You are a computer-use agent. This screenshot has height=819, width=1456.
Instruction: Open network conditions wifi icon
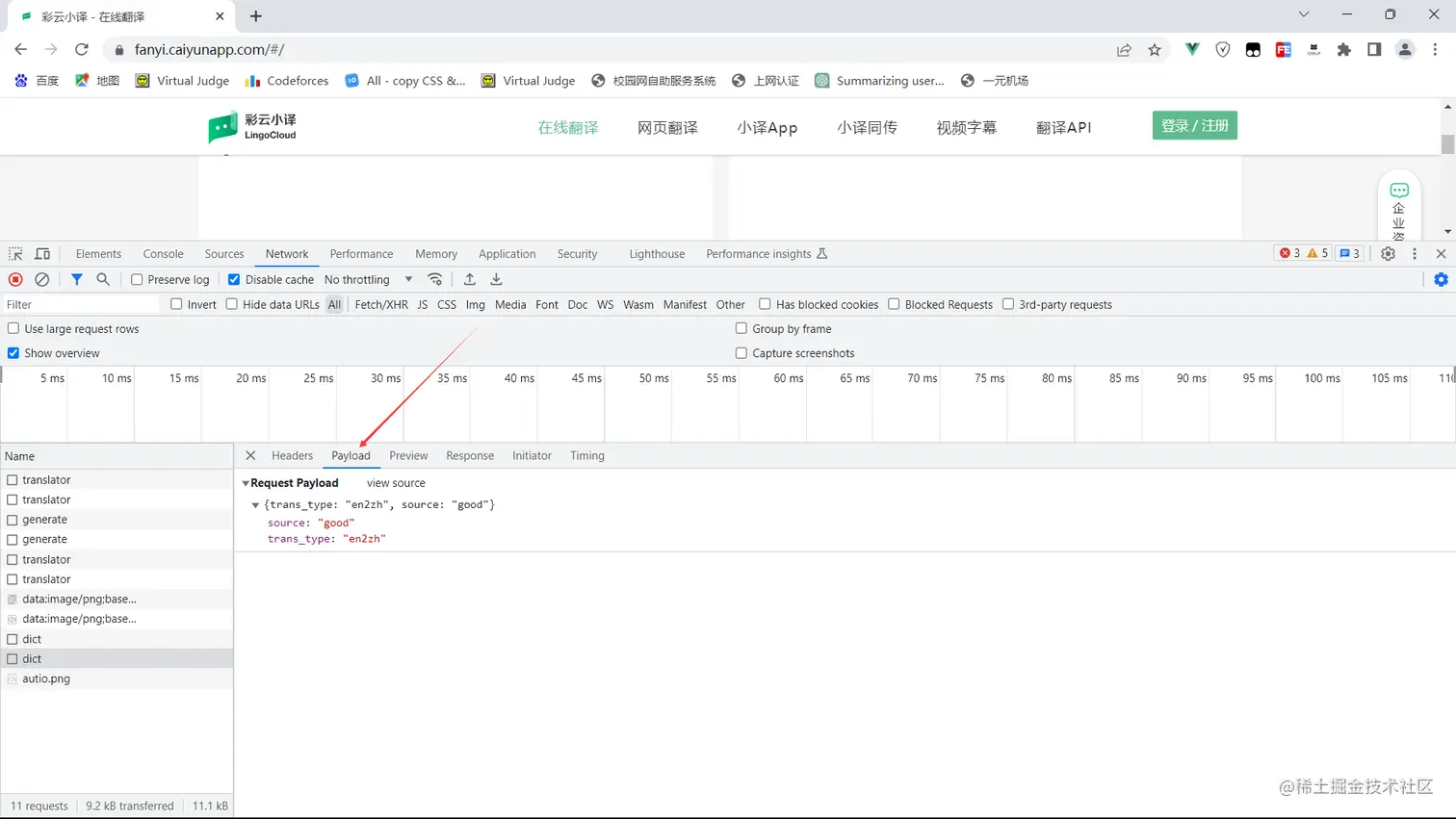pos(435,279)
